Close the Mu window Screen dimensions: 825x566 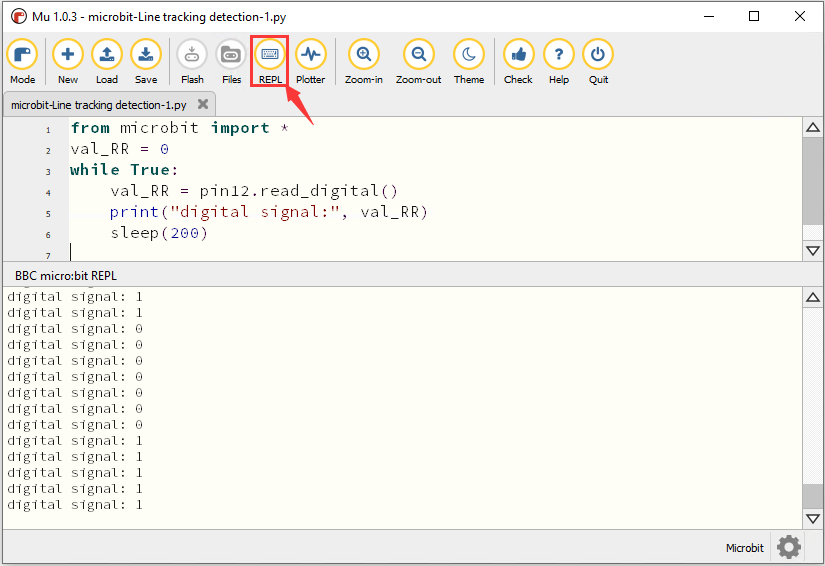coord(800,16)
